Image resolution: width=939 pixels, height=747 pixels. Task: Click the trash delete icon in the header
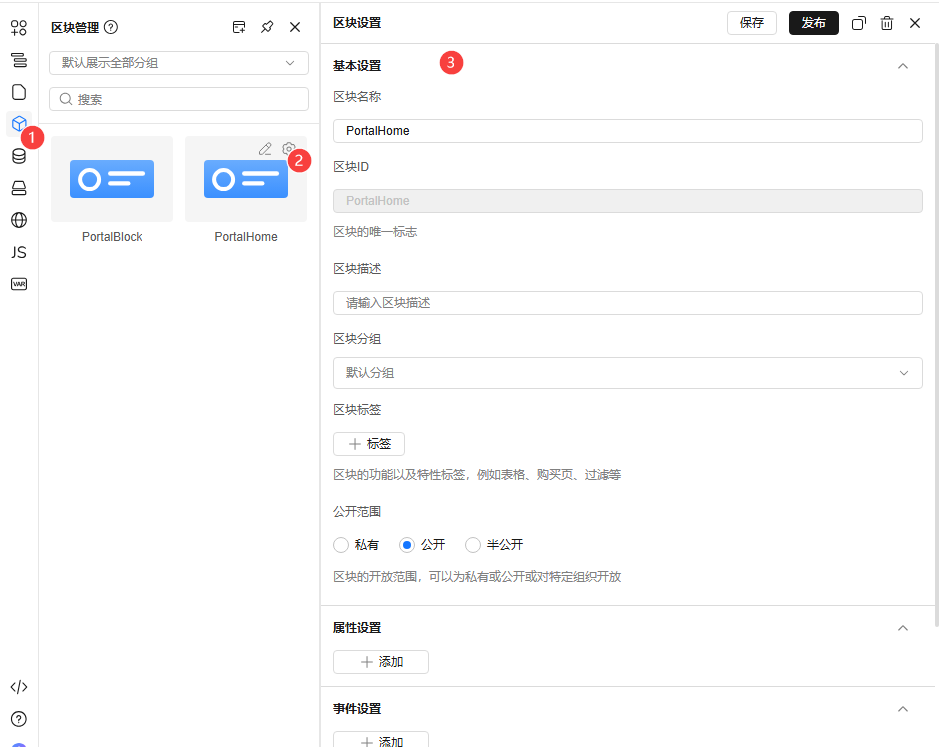886,22
